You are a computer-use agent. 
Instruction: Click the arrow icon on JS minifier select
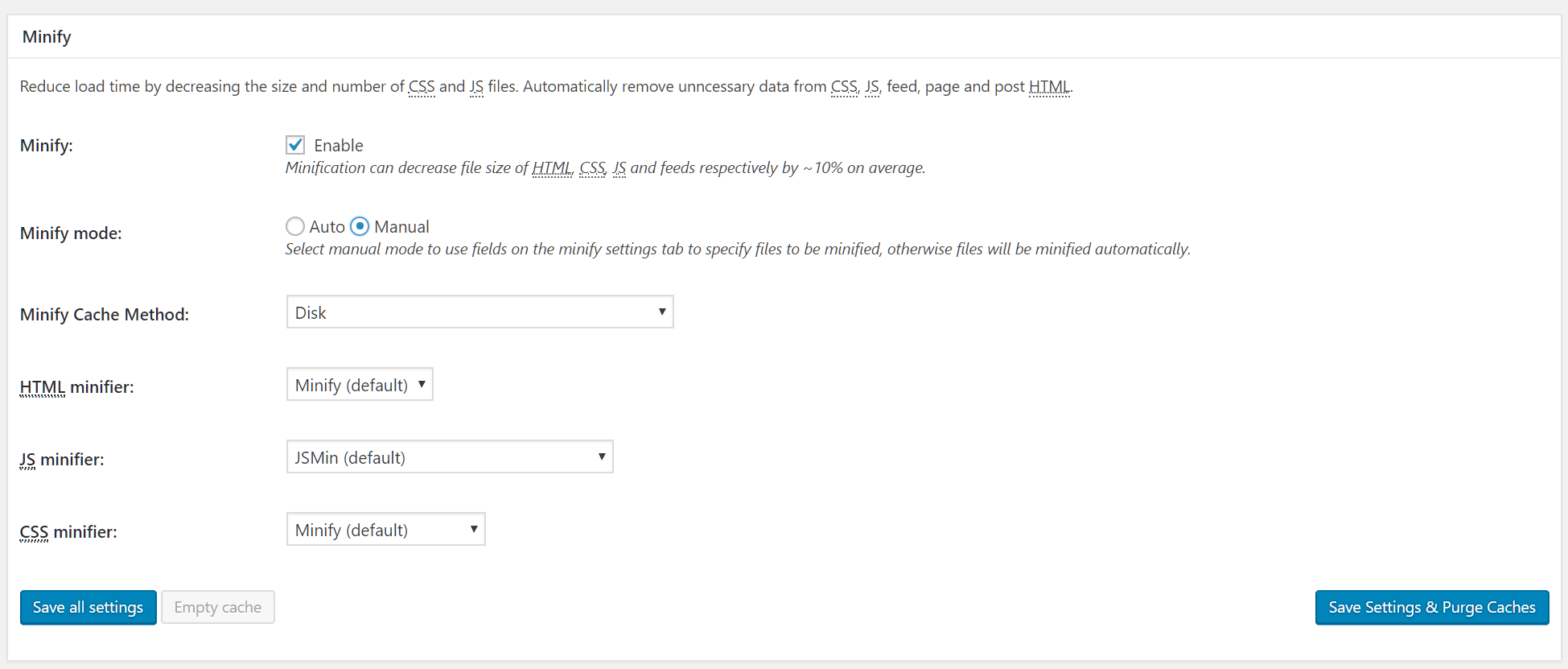pyautogui.click(x=602, y=456)
